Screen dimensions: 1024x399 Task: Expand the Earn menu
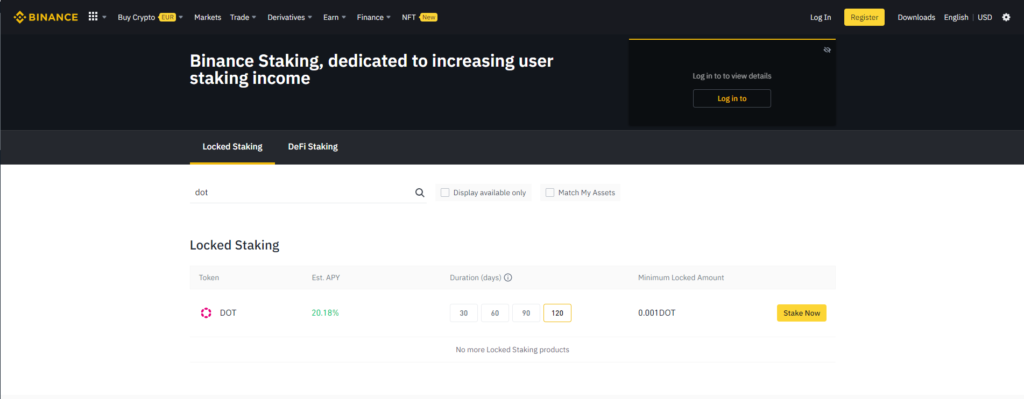tap(334, 17)
